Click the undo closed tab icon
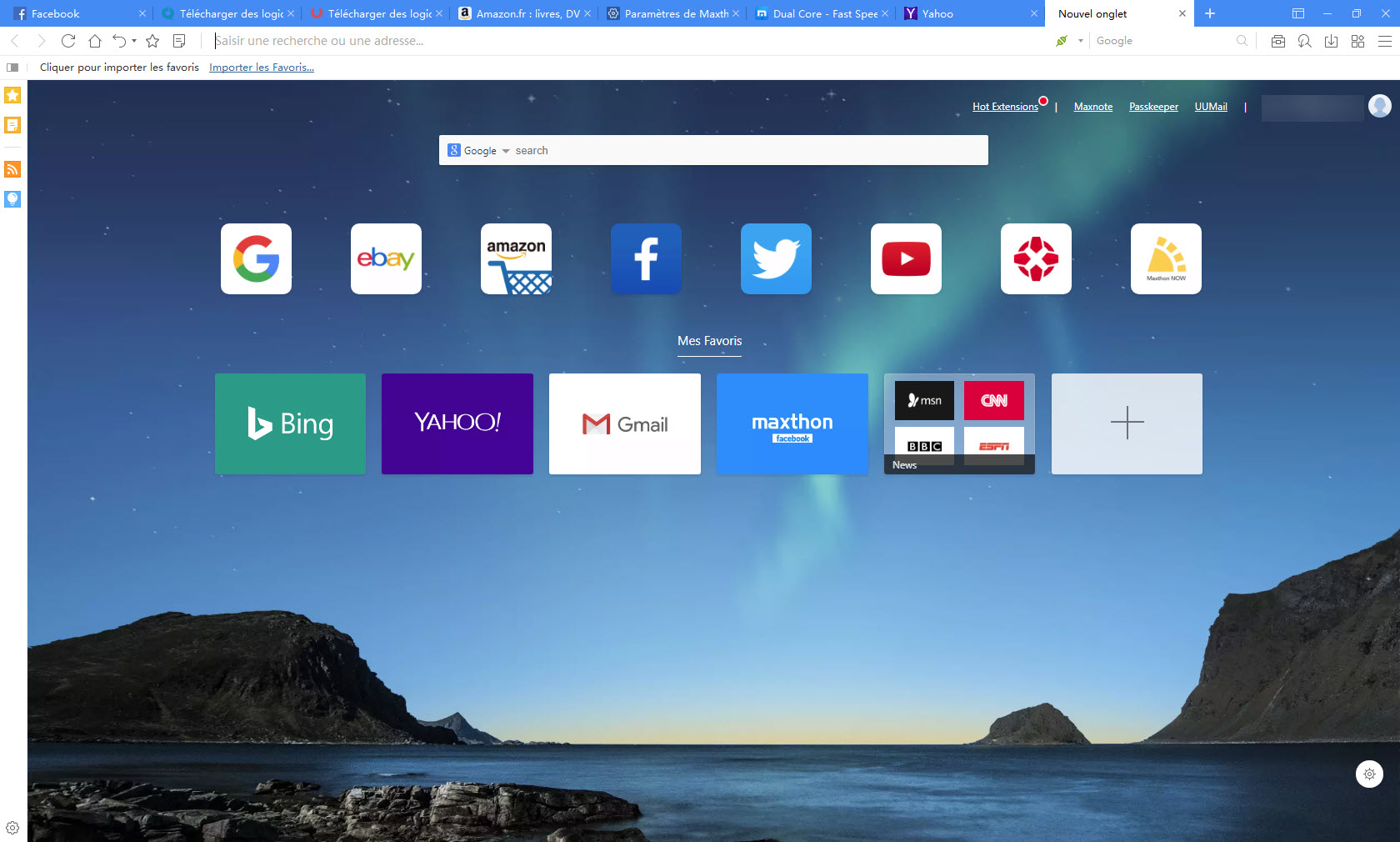The image size is (1400, 842). coord(120,41)
